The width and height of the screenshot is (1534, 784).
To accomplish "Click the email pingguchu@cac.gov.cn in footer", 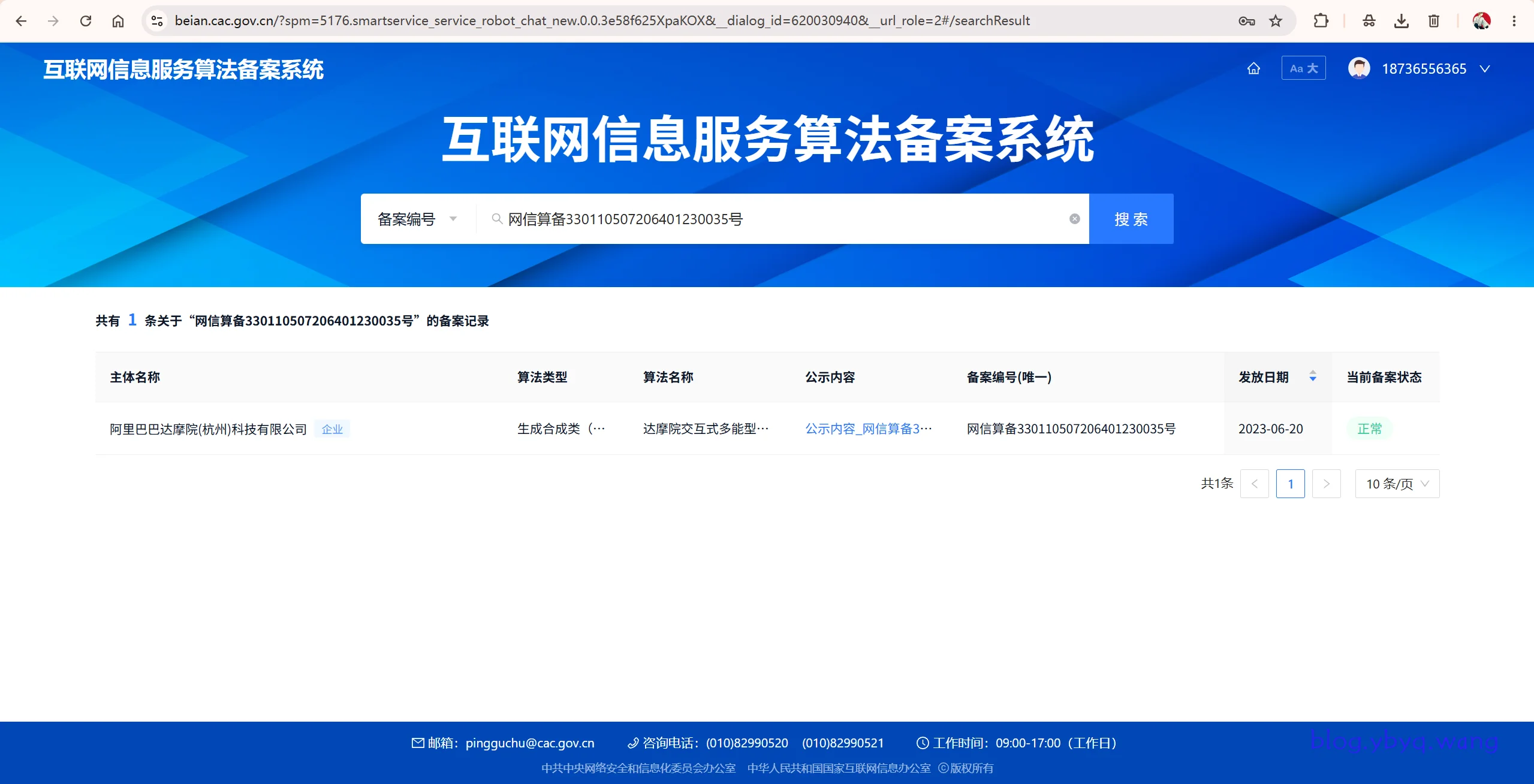I will [x=530, y=743].
